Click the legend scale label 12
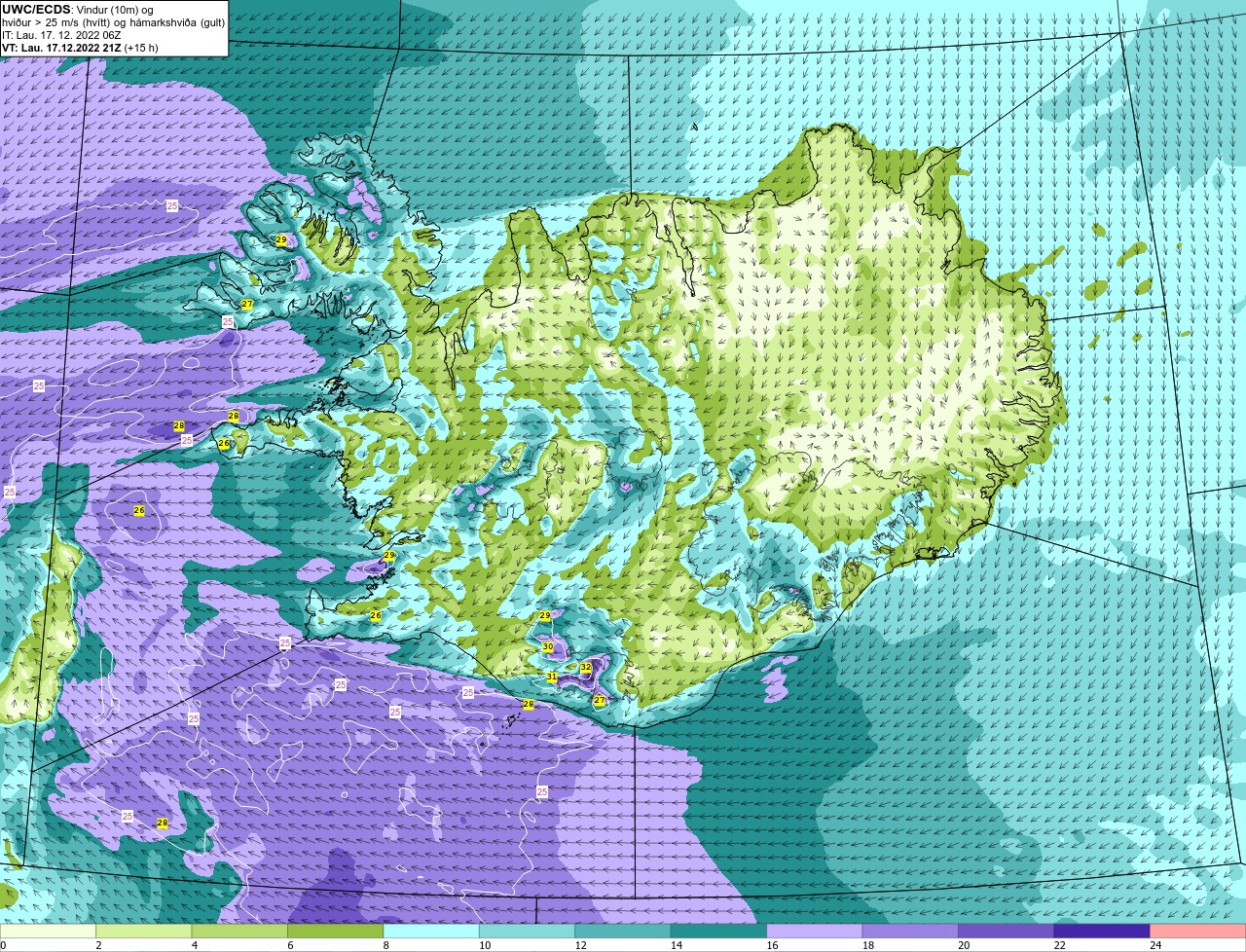1246x952 pixels. pyautogui.click(x=579, y=945)
